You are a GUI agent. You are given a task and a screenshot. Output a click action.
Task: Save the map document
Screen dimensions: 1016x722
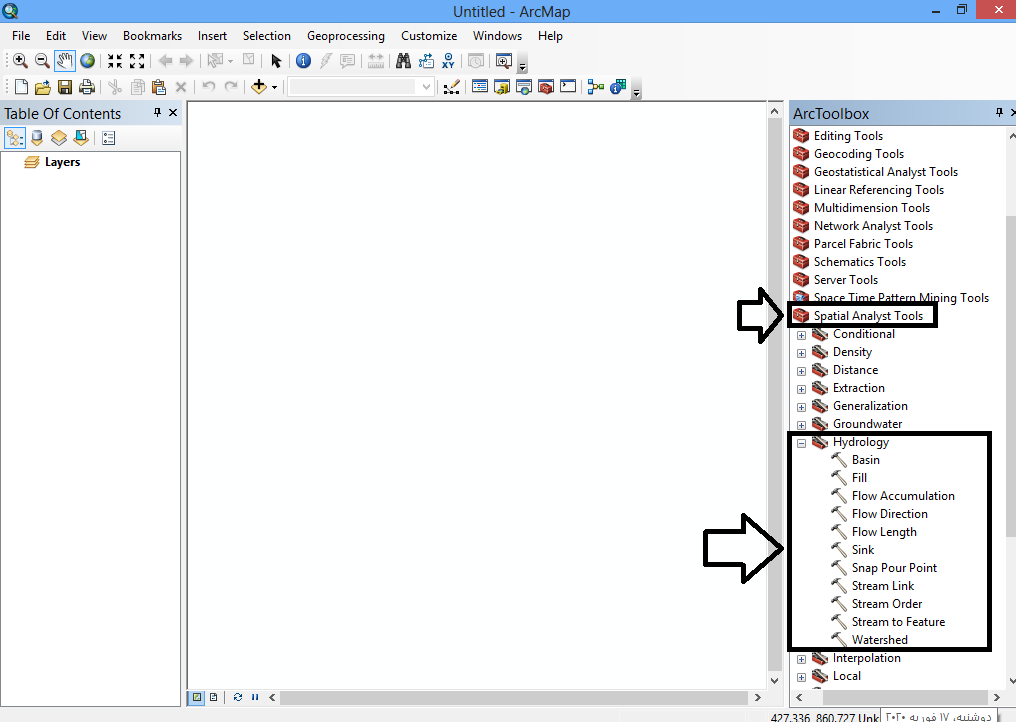coord(65,87)
